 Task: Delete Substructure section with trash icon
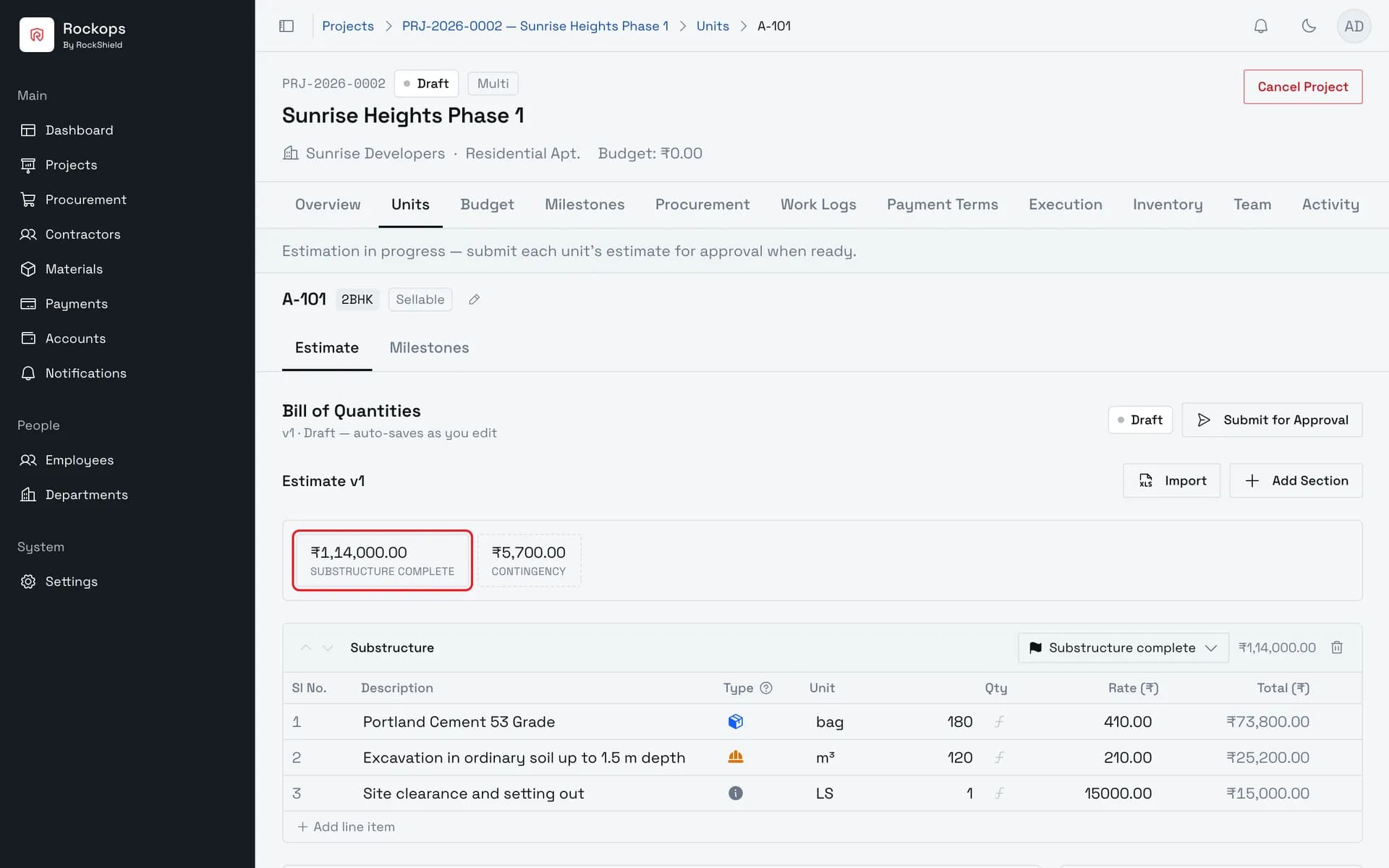[x=1337, y=647]
